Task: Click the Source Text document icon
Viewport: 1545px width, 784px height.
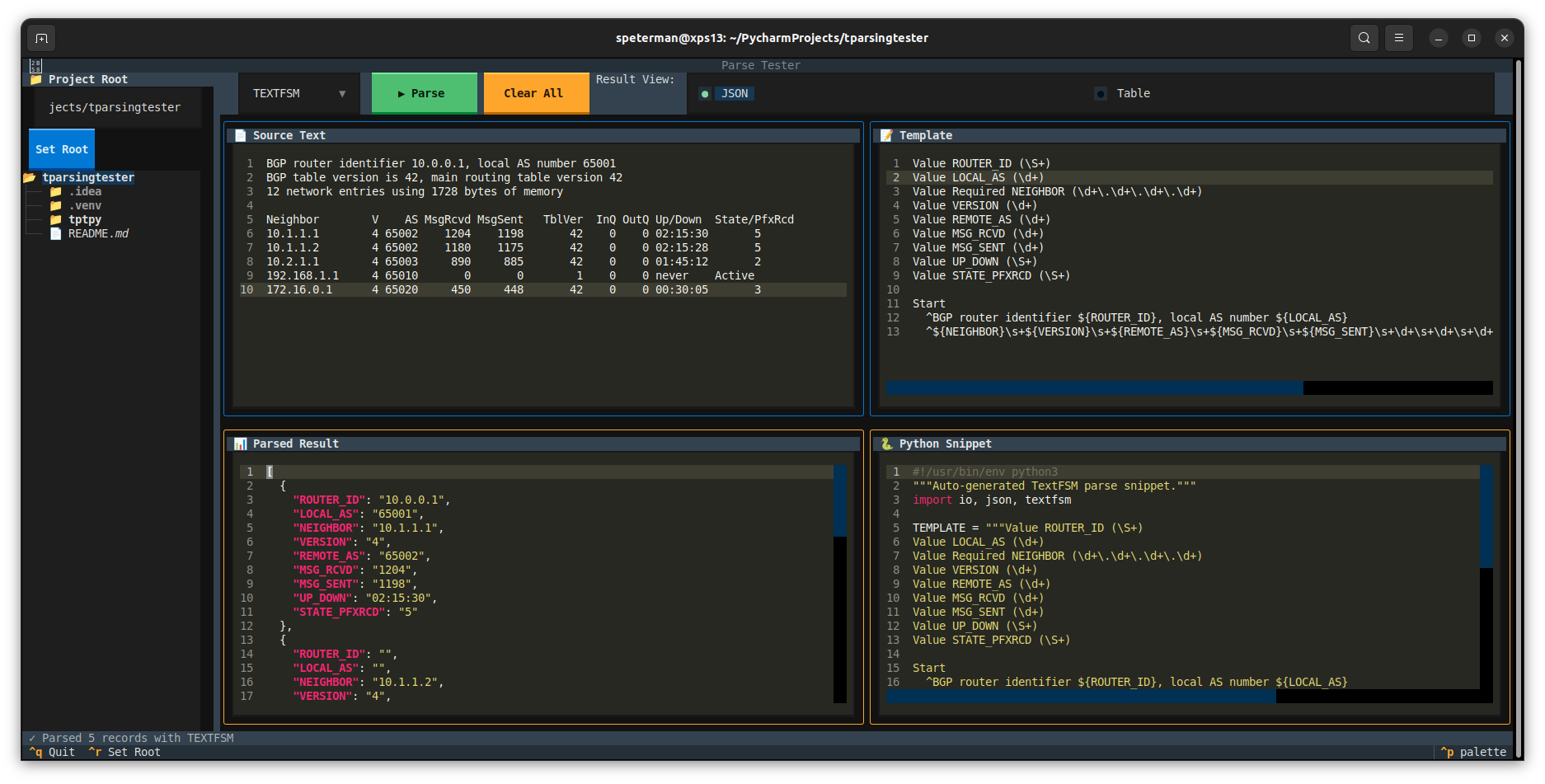Action: tap(240, 134)
